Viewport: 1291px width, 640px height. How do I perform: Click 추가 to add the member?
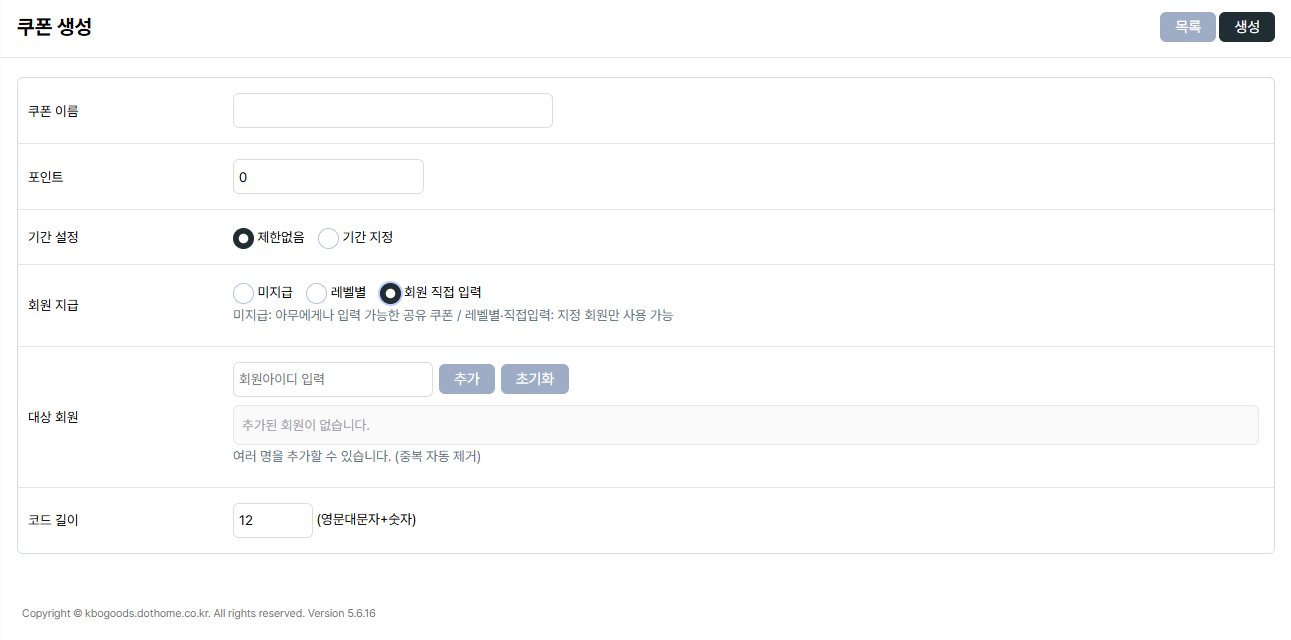point(467,379)
